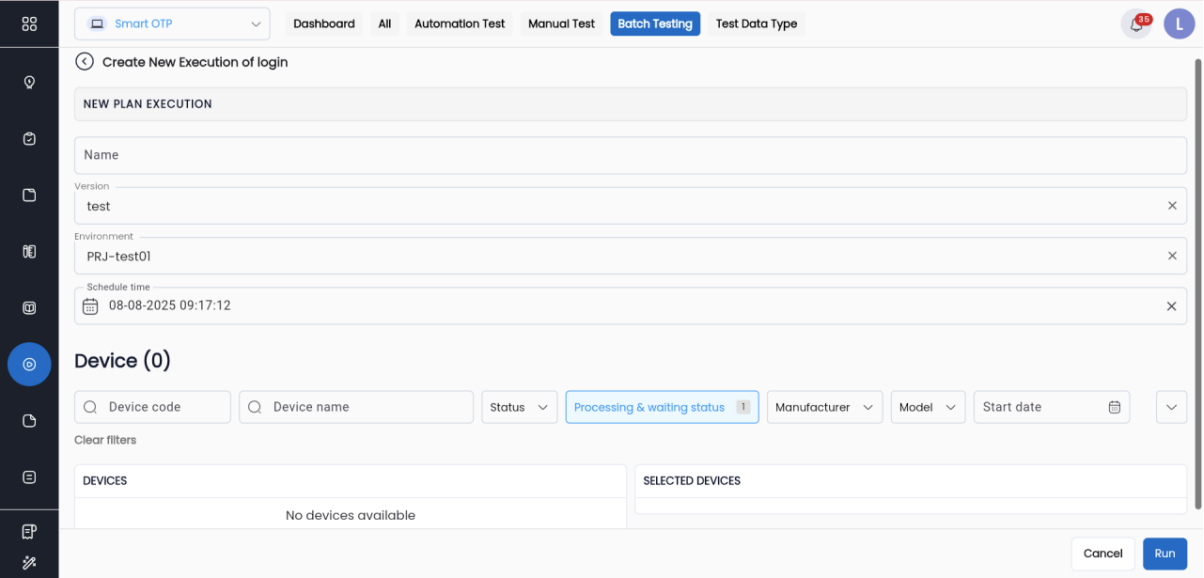Open the Manufacturer filter dropdown
This screenshot has height=578, width=1204.
tap(824, 407)
